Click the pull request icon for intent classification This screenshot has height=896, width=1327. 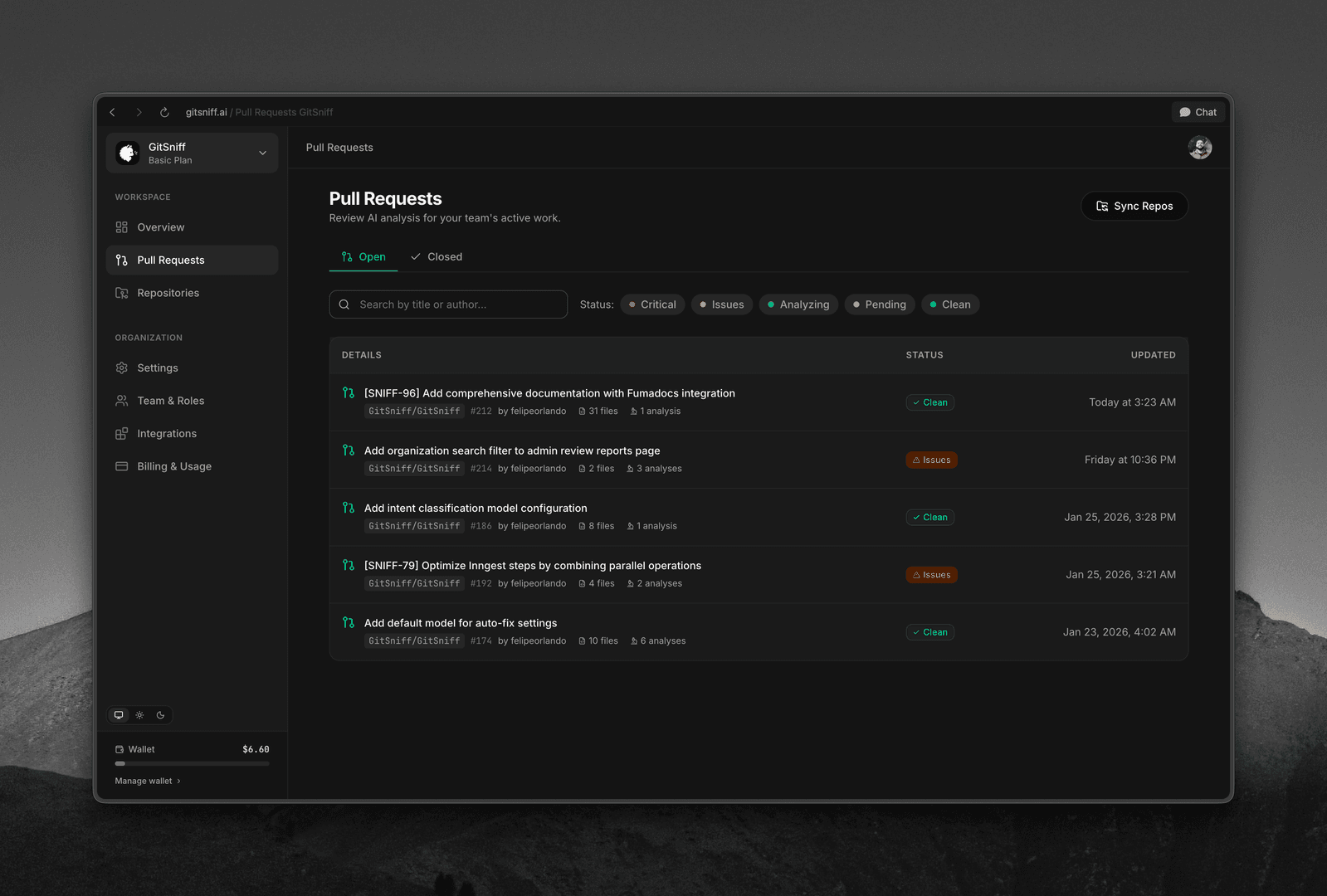[349, 507]
